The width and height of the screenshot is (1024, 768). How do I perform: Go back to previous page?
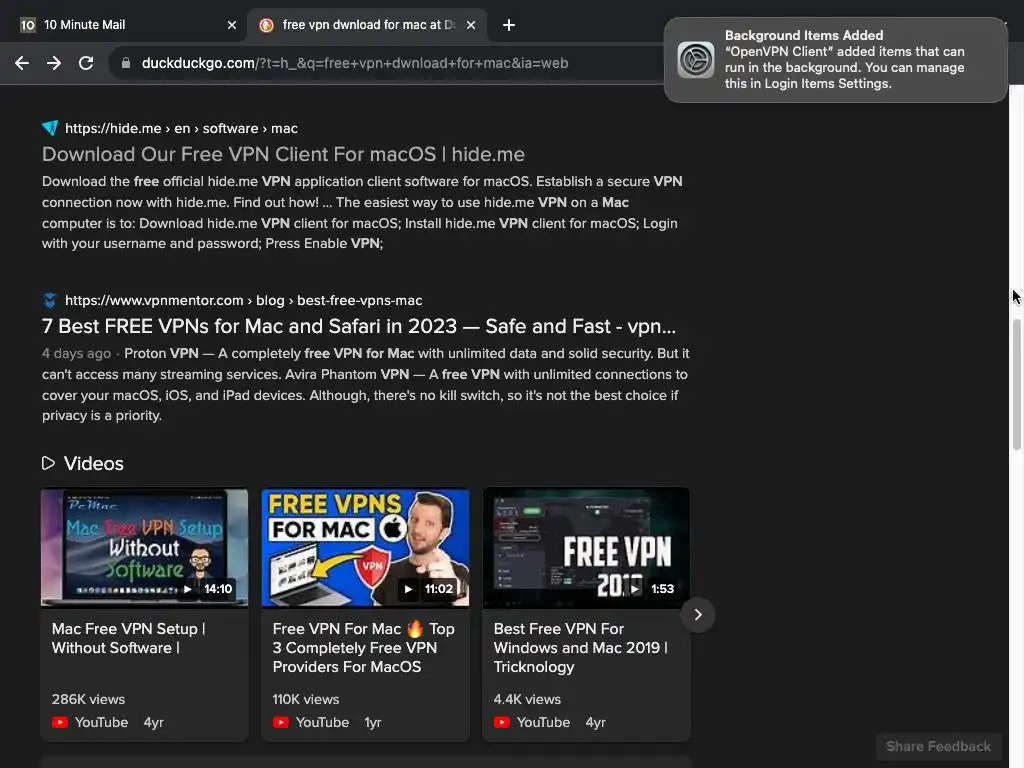(22, 63)
